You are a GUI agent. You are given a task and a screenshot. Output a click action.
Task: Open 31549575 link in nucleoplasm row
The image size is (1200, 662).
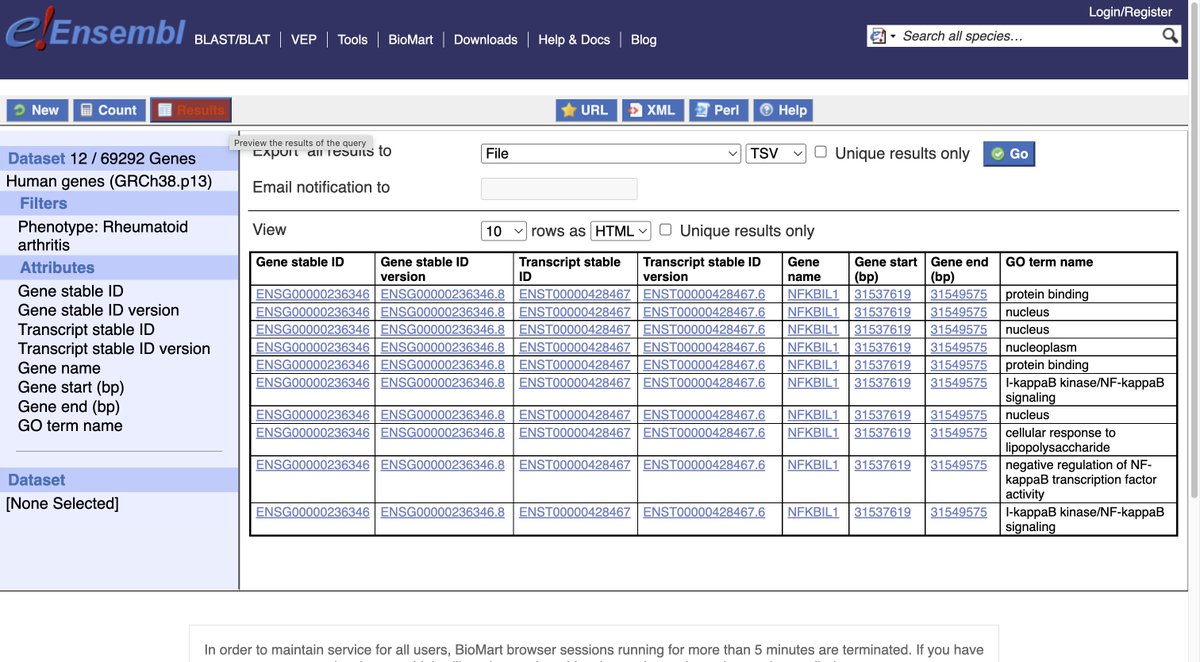point(959,347)
